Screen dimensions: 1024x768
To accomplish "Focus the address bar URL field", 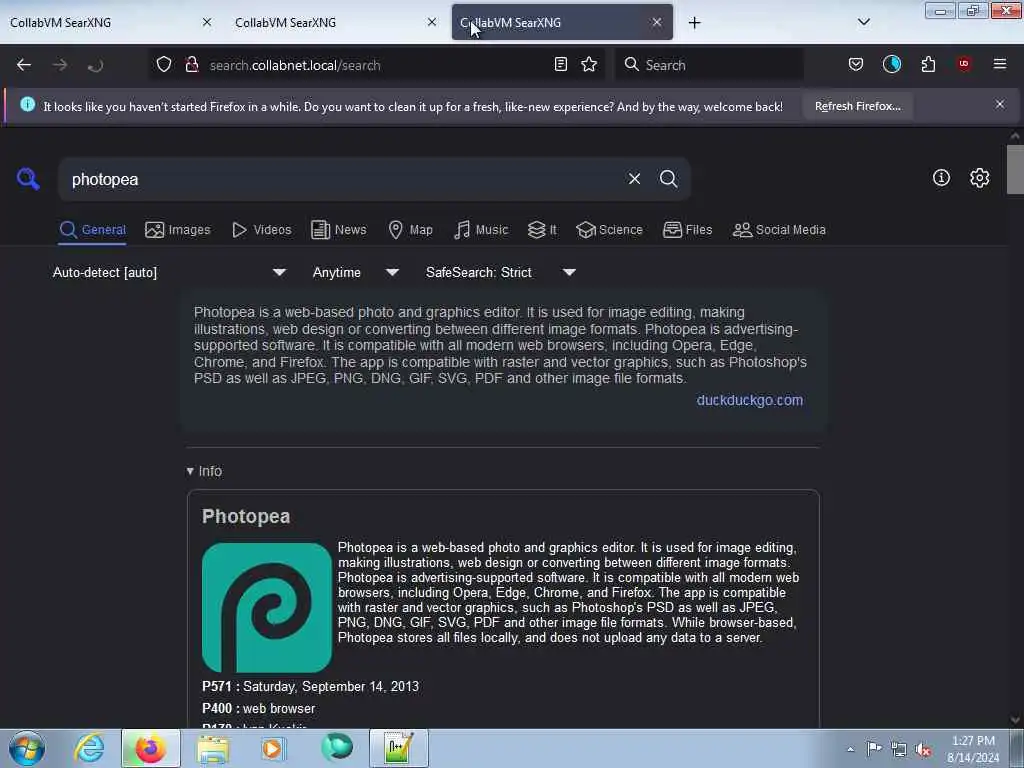I will (x=376, y=65).
